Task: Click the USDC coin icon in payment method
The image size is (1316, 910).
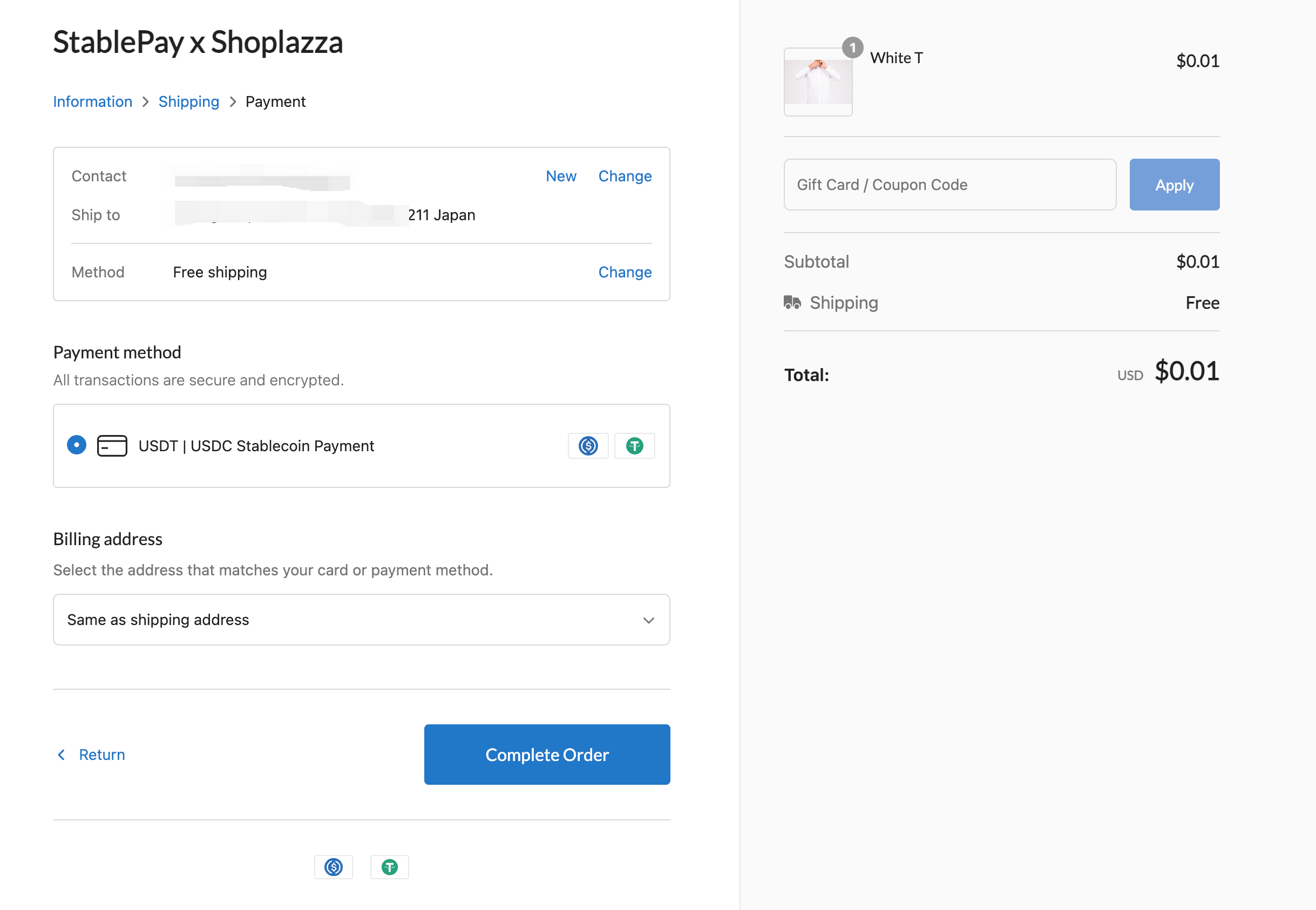Action: point(588,445)
